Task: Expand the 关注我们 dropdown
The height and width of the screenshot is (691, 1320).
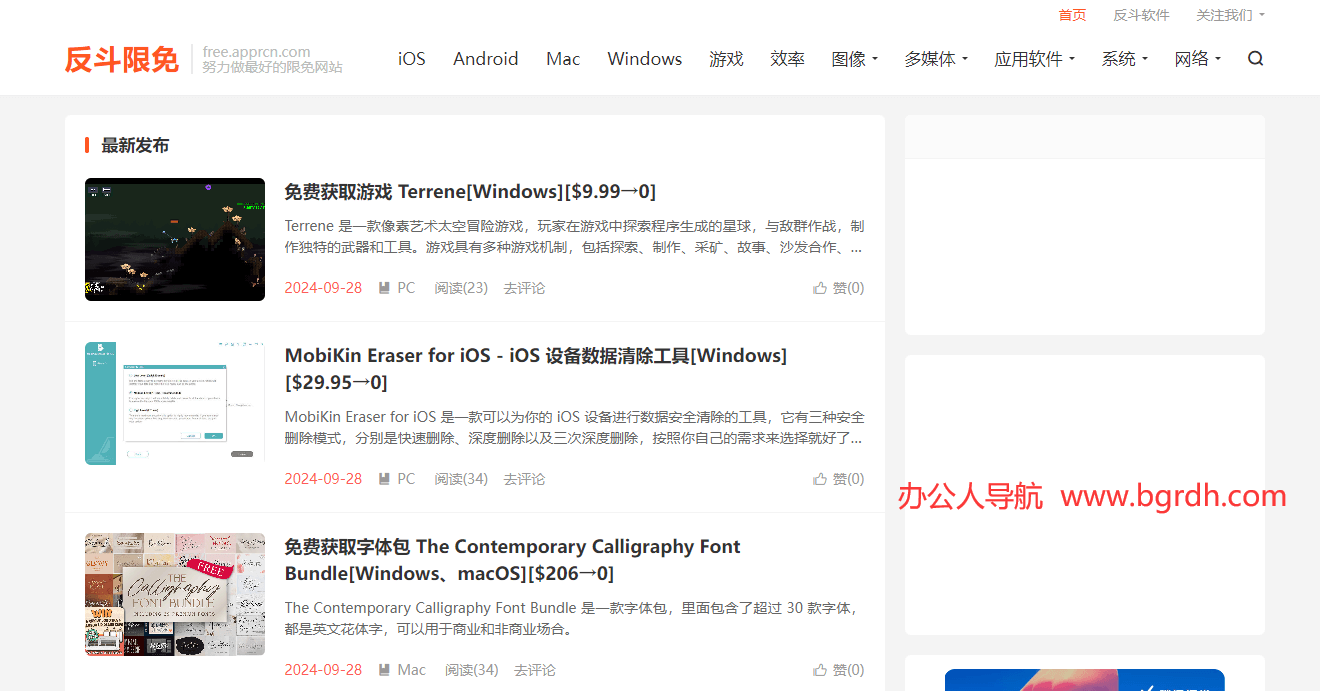Action: [x=1230, y=14]
